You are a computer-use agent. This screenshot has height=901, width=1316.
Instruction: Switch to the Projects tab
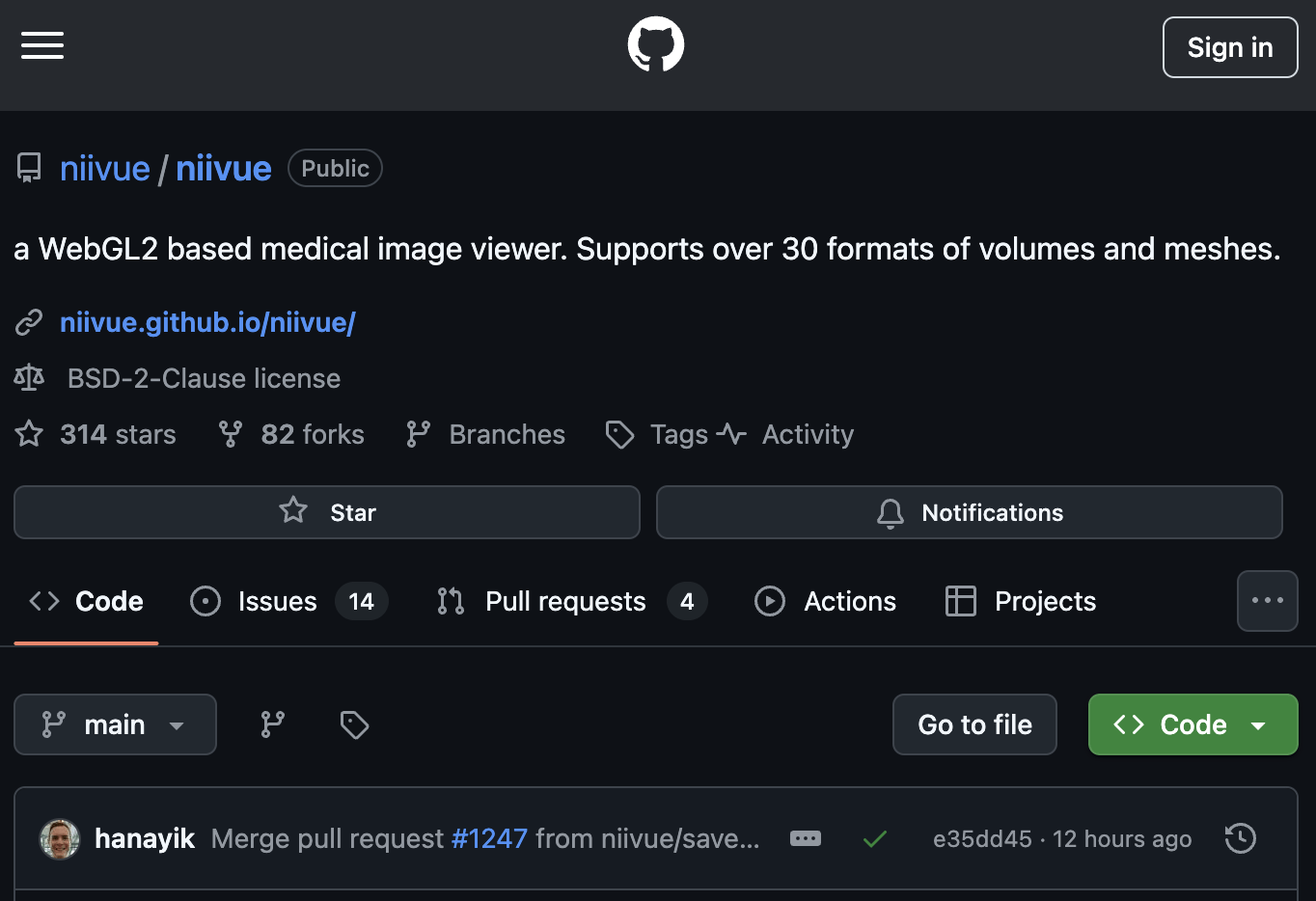(x=1021, y=601)
